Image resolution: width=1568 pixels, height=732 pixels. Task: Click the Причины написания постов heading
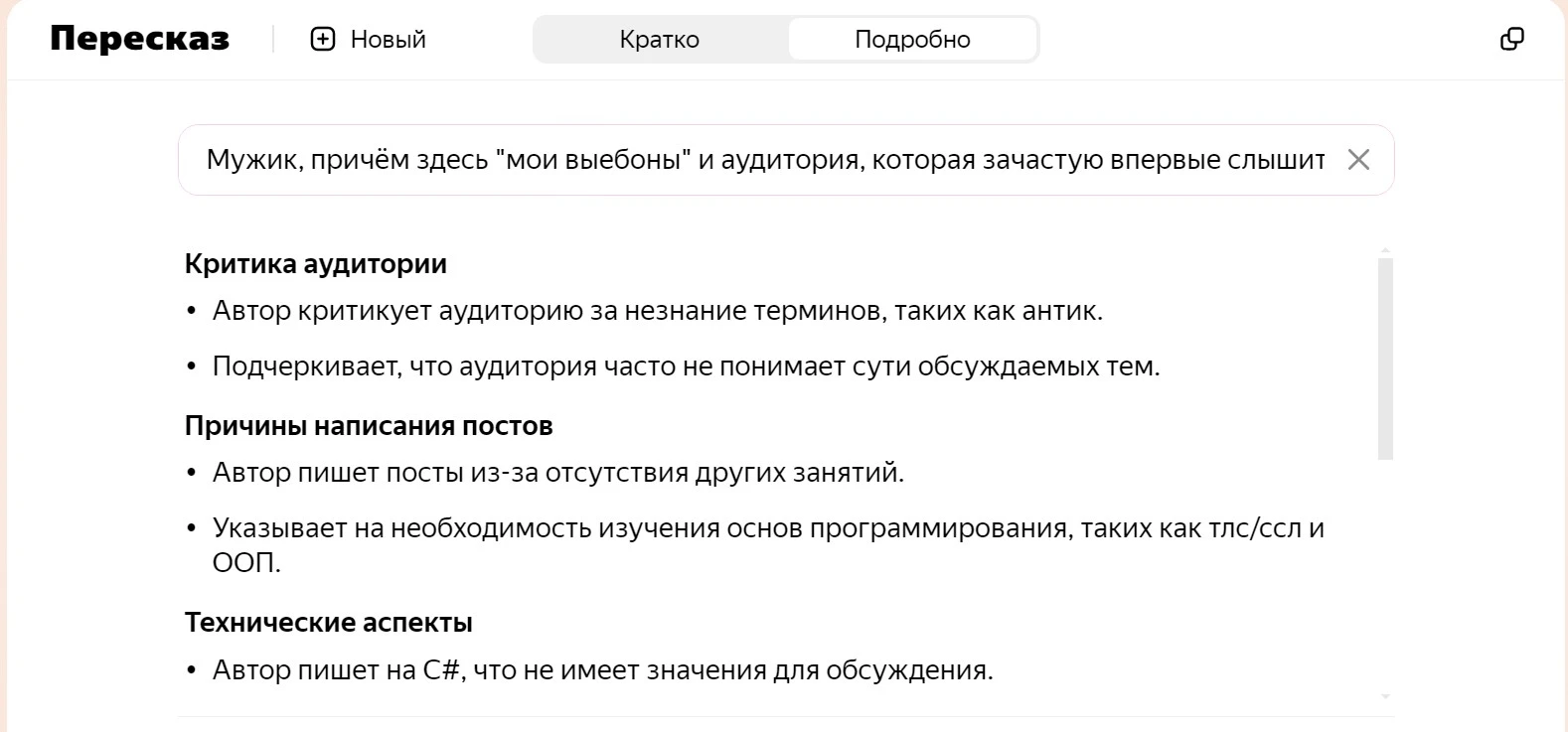click(369, 426)
